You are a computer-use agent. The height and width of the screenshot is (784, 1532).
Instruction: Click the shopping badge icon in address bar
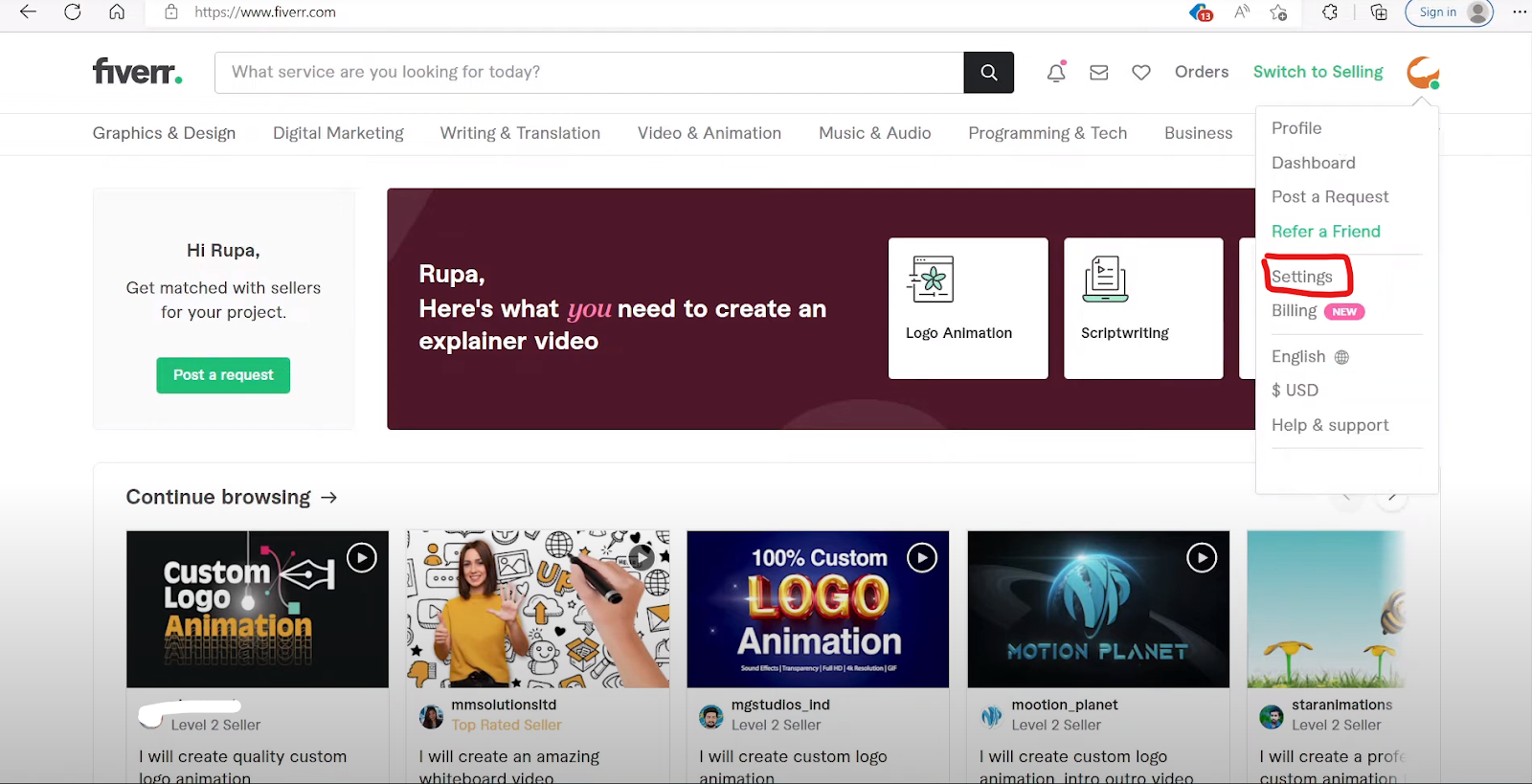pyautogui.click(x=1201, y=12)
